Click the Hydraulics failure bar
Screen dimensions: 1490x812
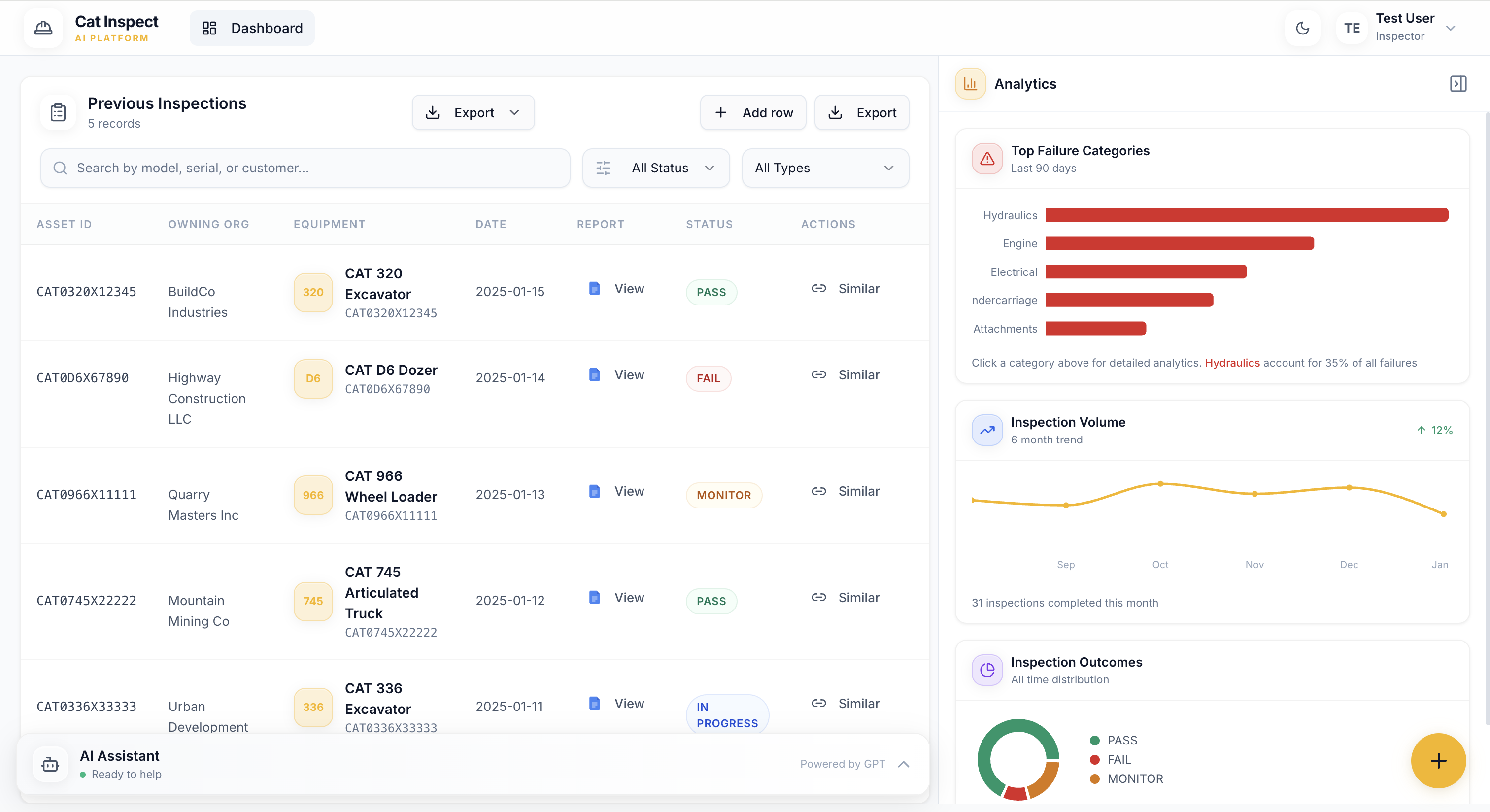(1247, 215)
